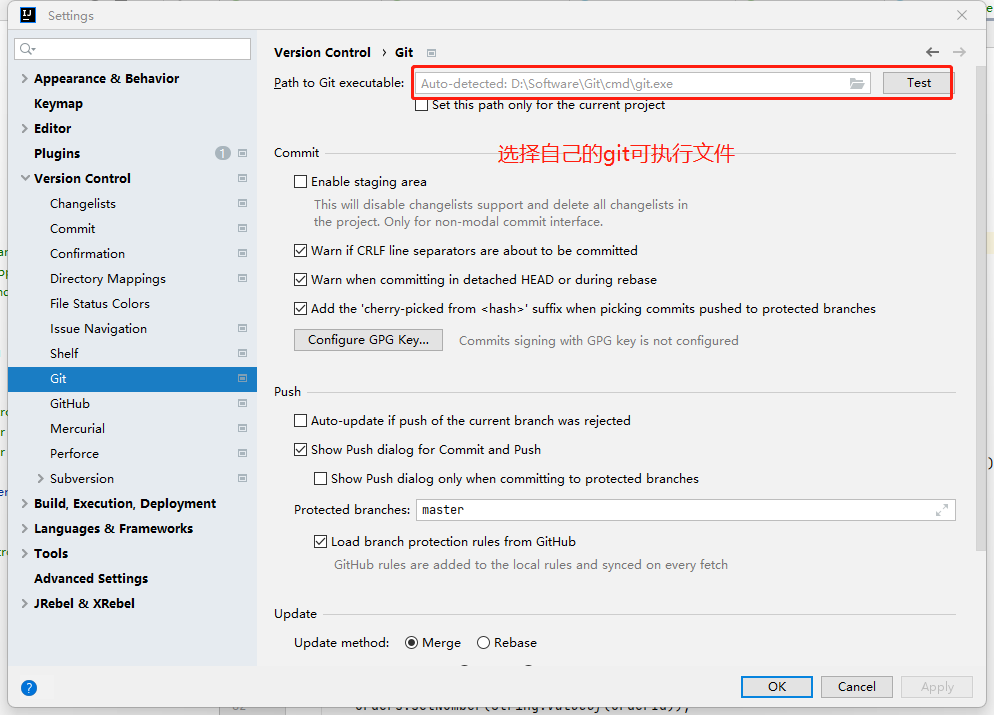Expand Appearance & Behavior section

click(x=25, y=79)
